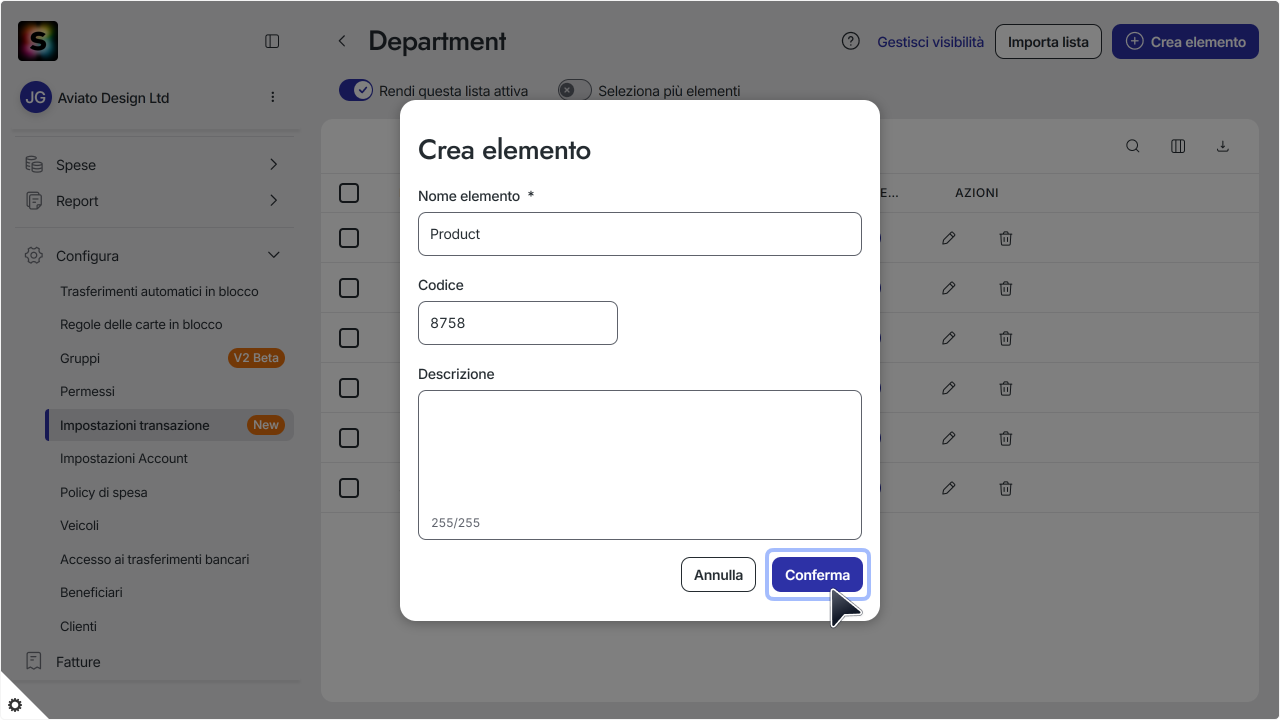Focus the Codice field containing 8758
The width and height of the screenshot is (1280, 720).
point(518,323)
